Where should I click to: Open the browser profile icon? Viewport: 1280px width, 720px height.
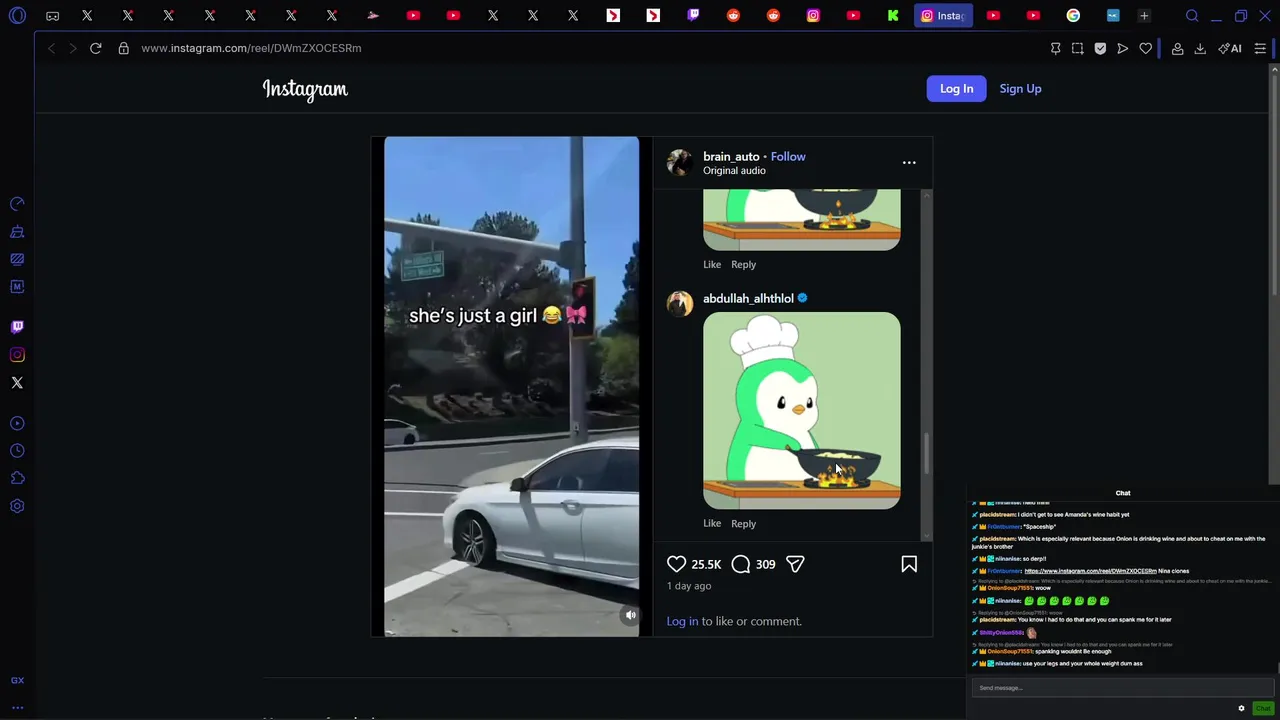point(1178,48)
